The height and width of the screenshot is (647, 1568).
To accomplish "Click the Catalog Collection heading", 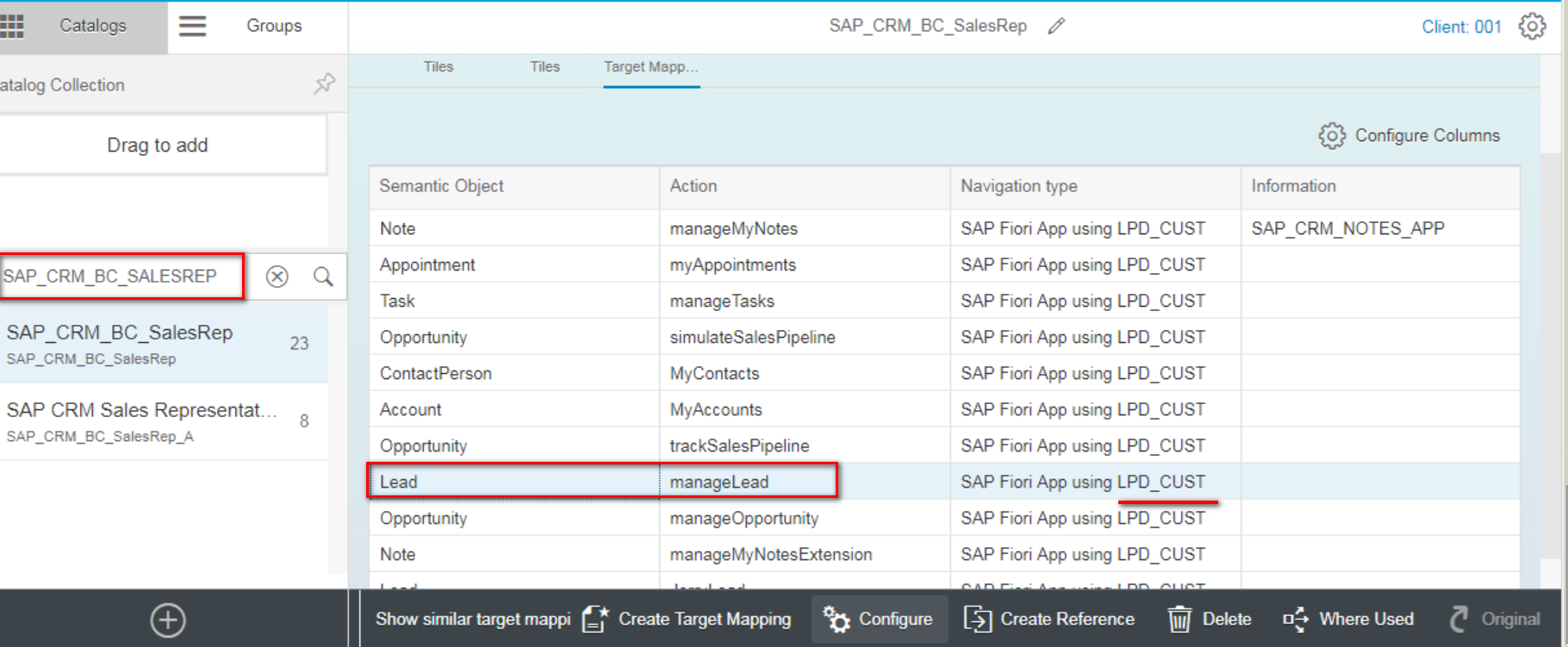I will 62,84.
